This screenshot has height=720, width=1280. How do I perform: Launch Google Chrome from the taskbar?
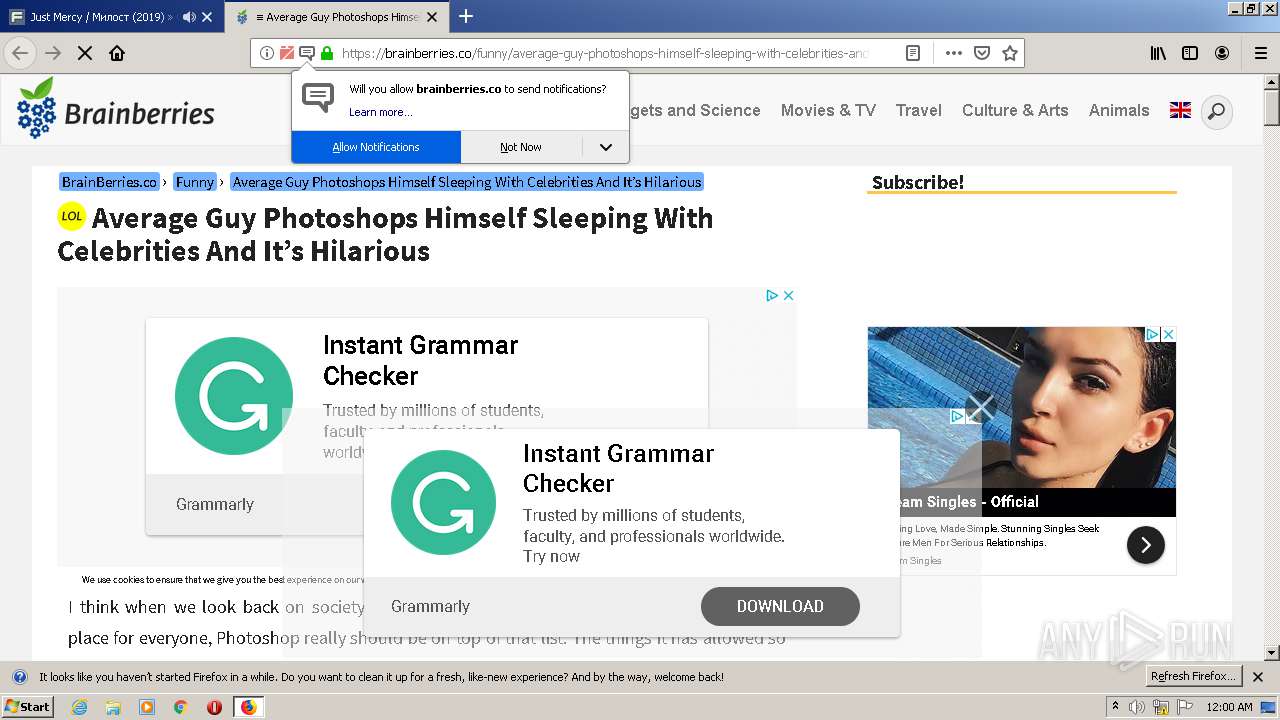tap(180, 707)
